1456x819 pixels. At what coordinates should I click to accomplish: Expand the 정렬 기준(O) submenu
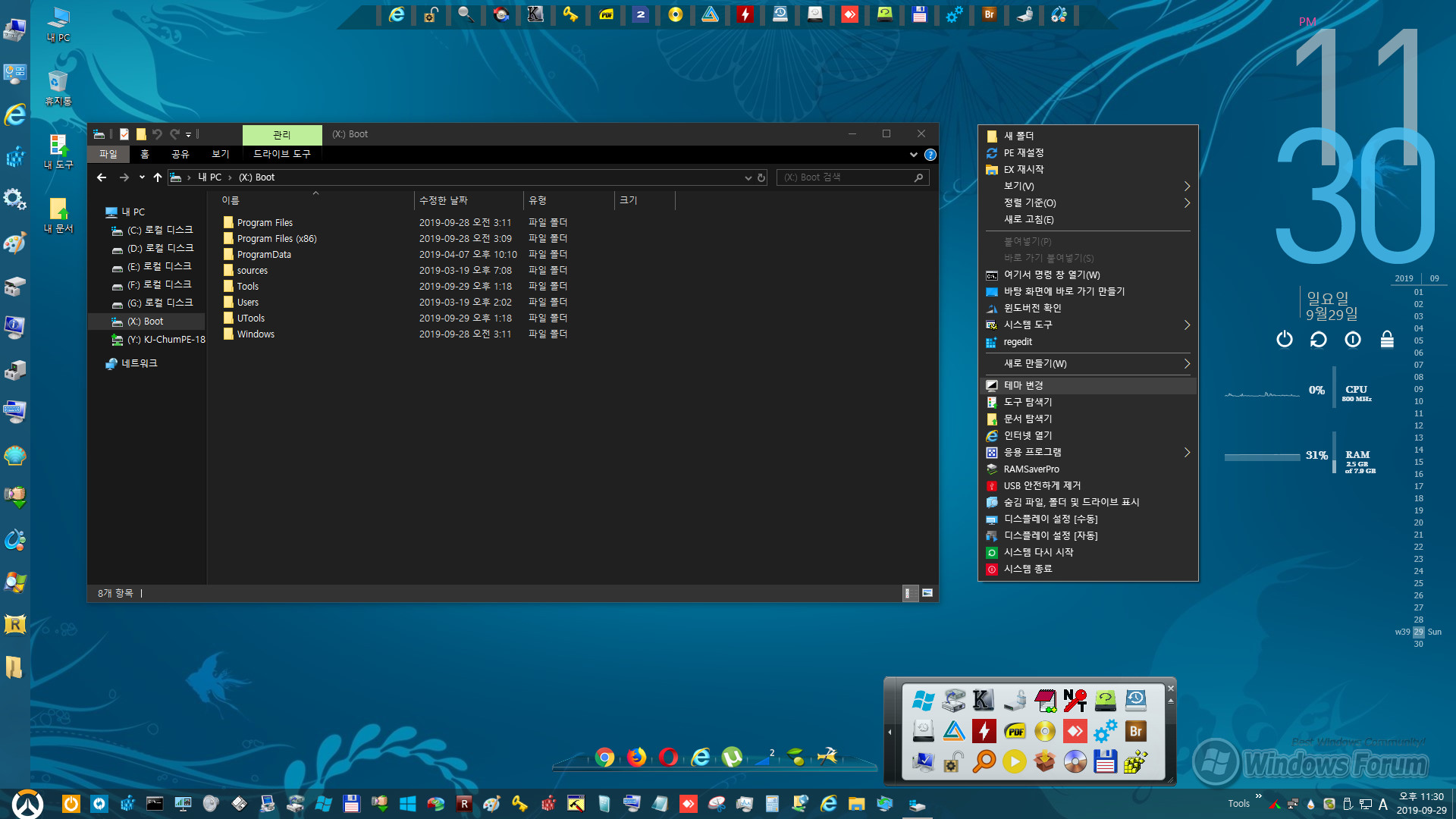pyautogui.click(x=1088, y=203)
